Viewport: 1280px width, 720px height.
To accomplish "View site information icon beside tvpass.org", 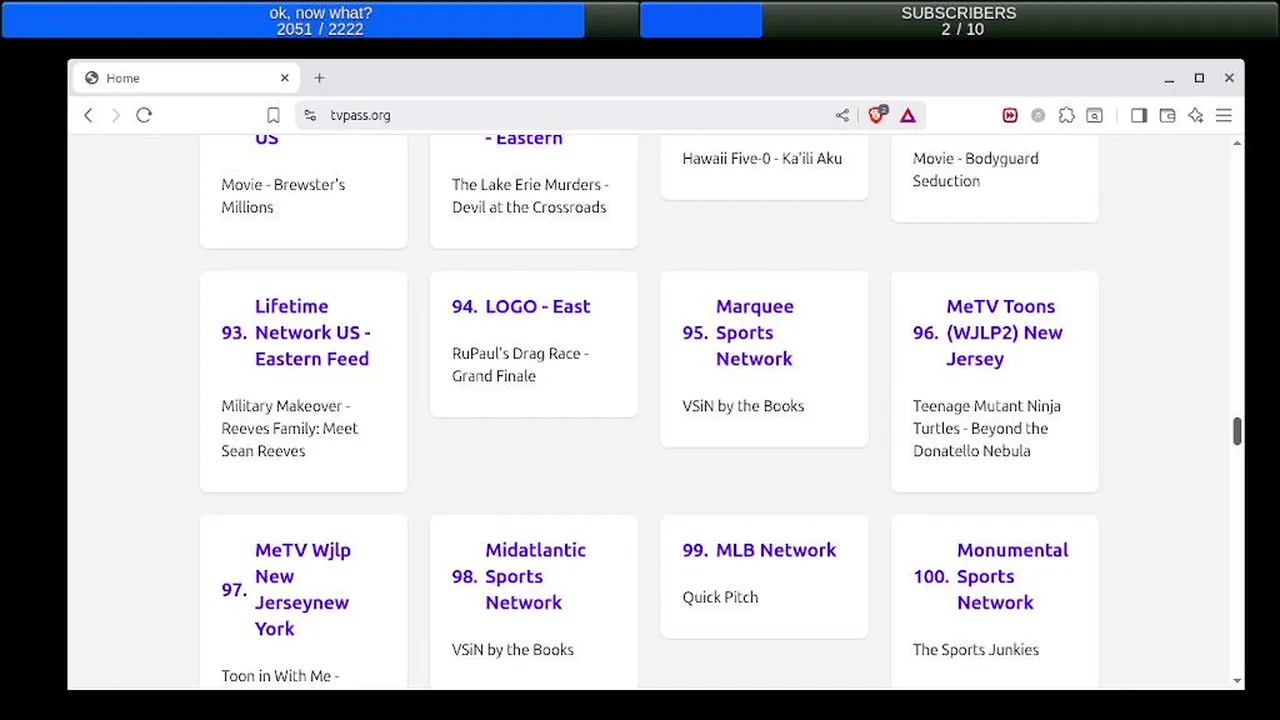I will [310, 115].
